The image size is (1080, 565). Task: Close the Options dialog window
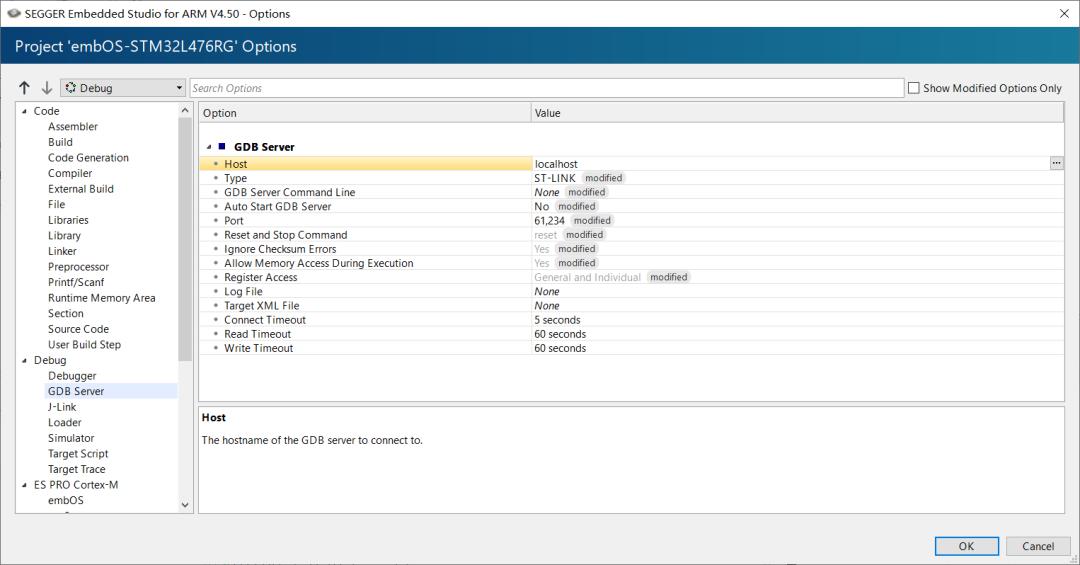click(x=1063, y=13)
